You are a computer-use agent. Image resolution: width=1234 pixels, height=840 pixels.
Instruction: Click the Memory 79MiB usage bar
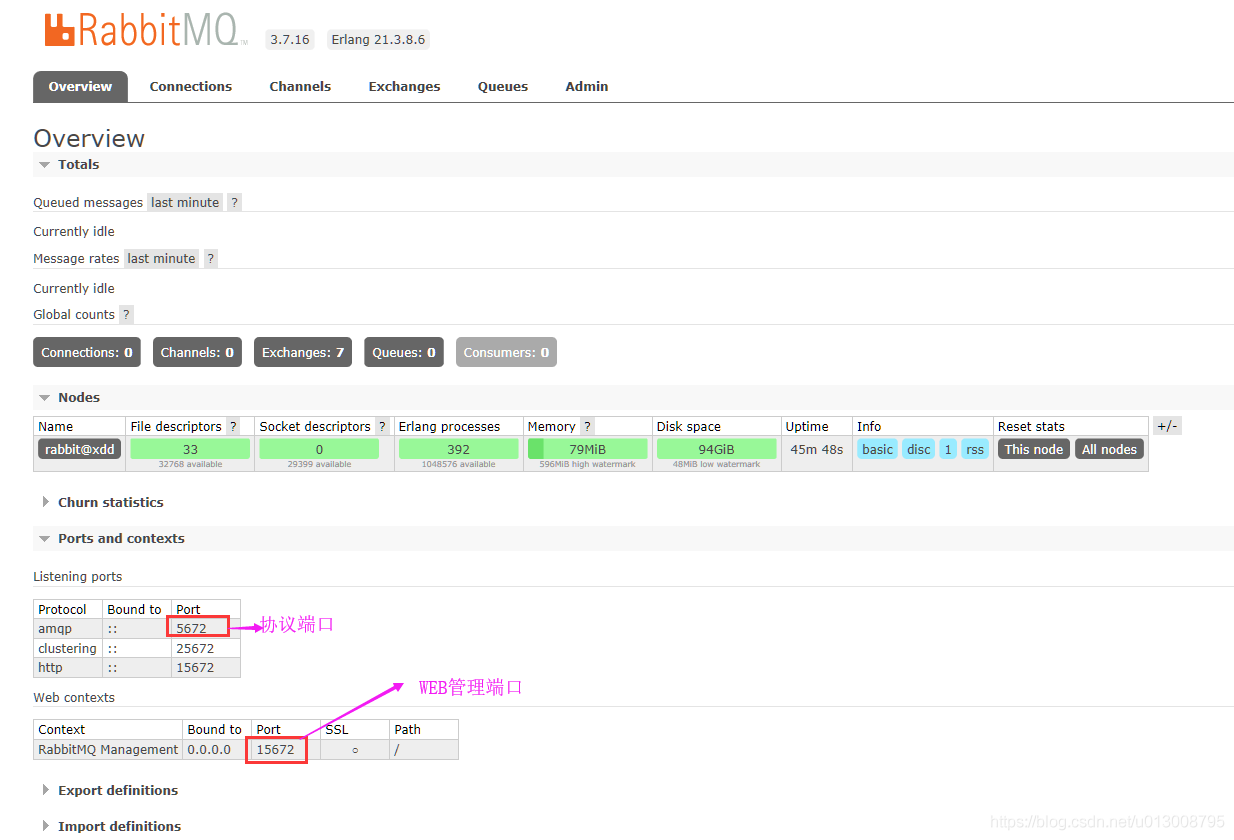tap(587, 449)
